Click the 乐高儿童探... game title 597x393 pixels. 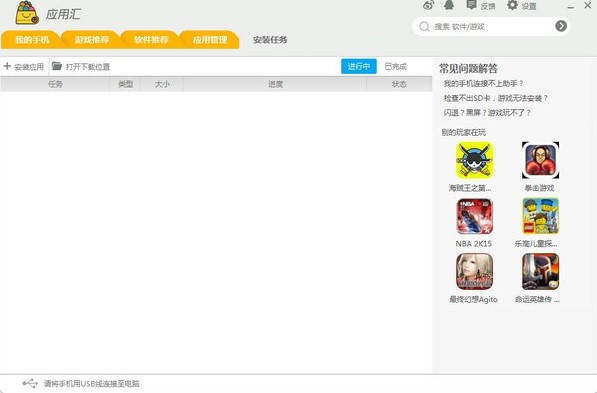(x=536, y=244)
